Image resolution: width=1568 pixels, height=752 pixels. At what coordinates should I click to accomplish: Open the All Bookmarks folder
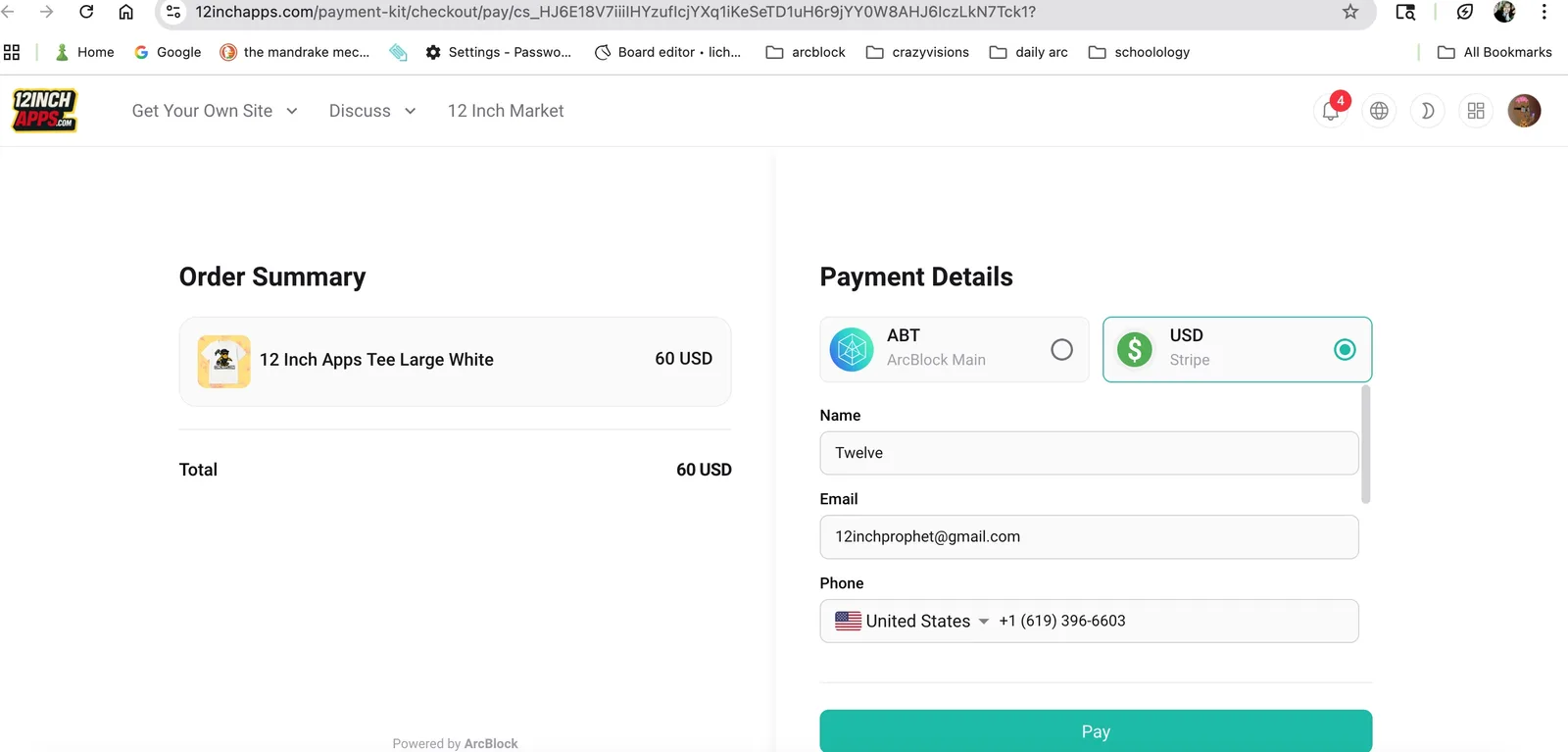click(x=1494, y=52)
